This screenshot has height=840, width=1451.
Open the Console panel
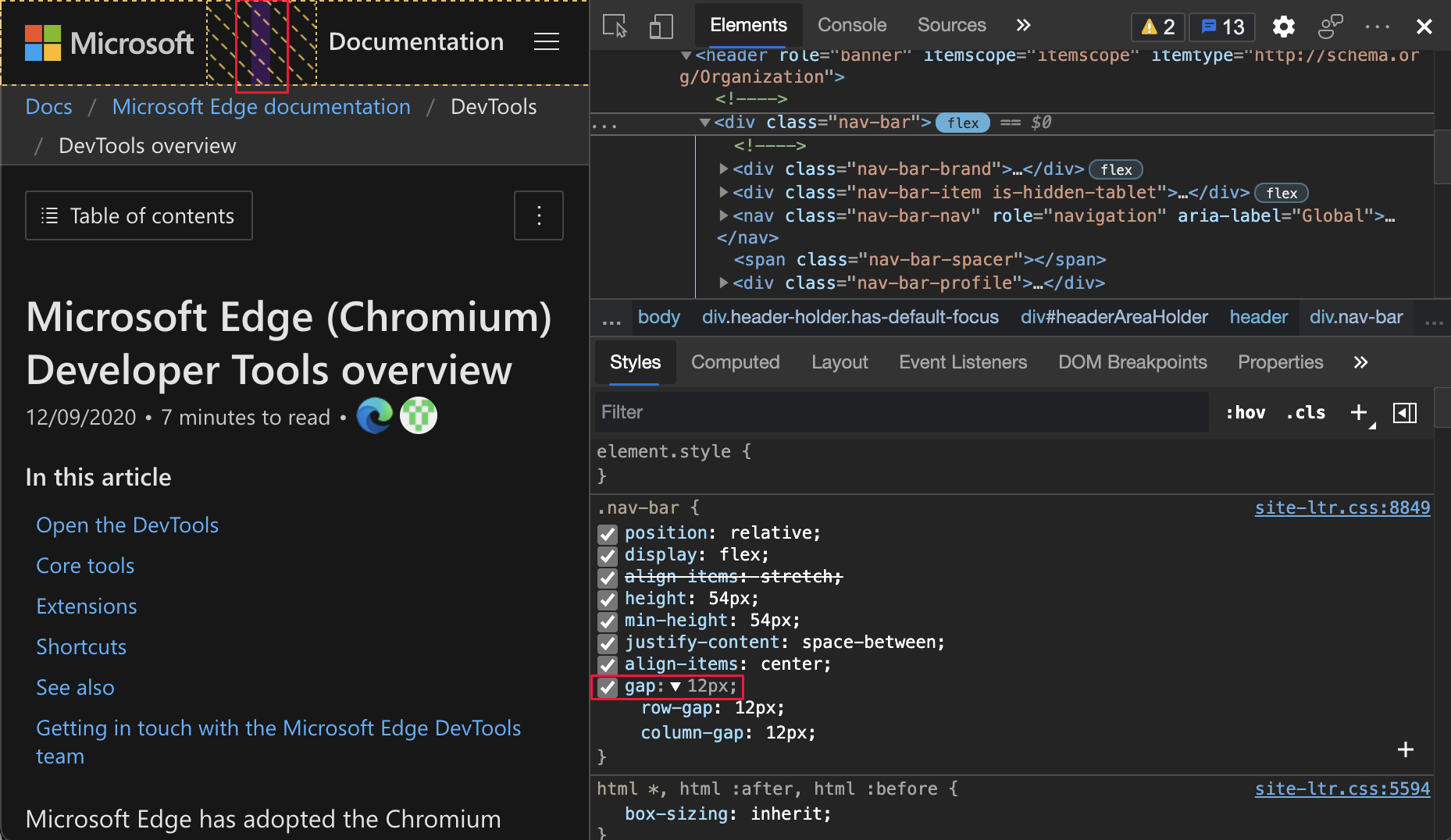851,25
